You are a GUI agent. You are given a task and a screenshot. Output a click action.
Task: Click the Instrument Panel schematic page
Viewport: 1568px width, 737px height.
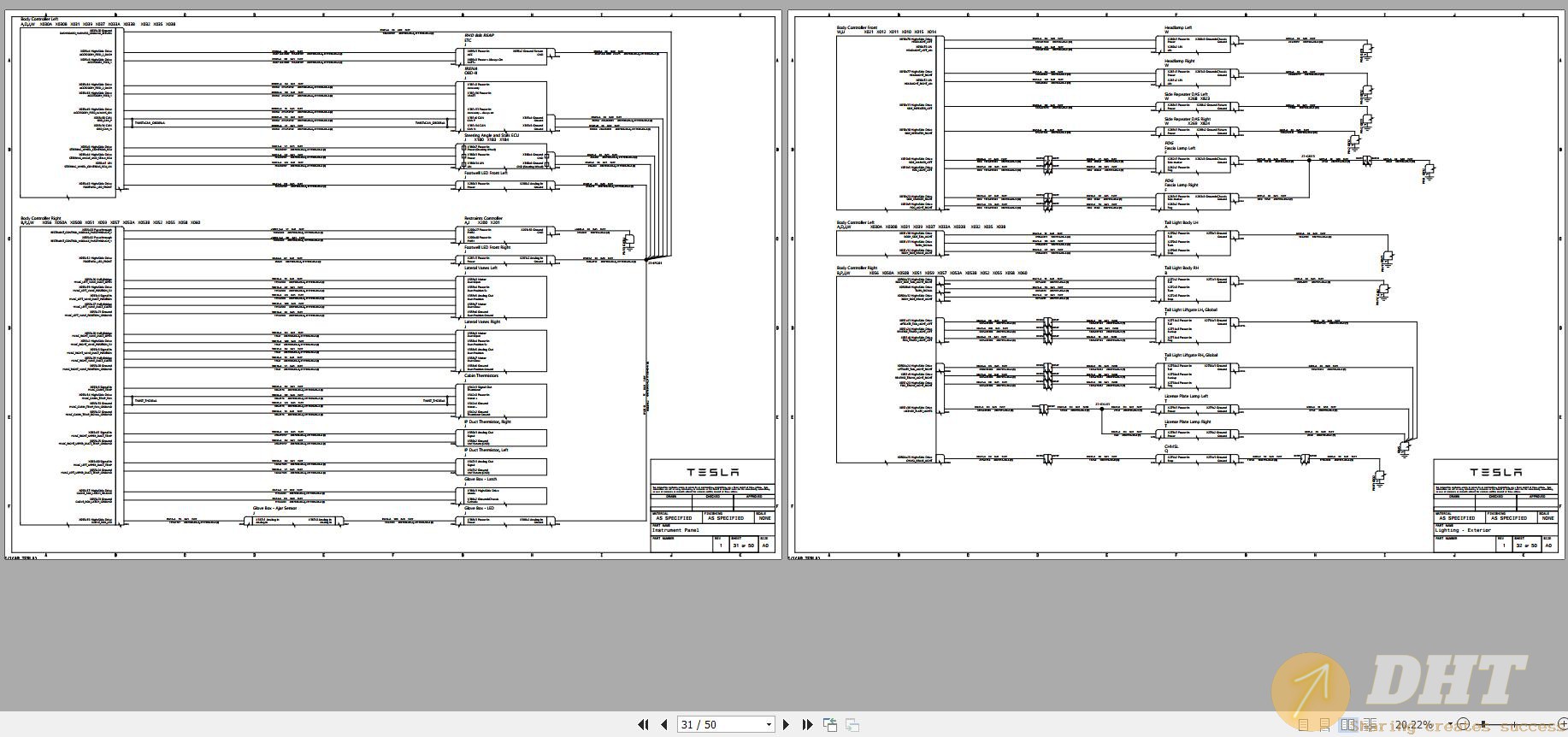pos(394,286)
